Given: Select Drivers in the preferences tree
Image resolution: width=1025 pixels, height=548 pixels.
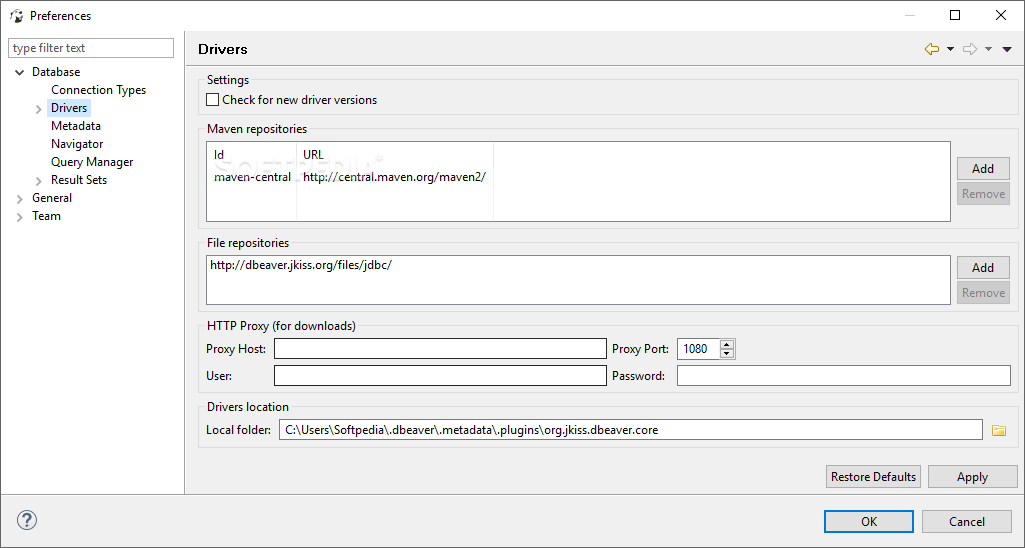Looking at the screenshot, I should (69, 108).
